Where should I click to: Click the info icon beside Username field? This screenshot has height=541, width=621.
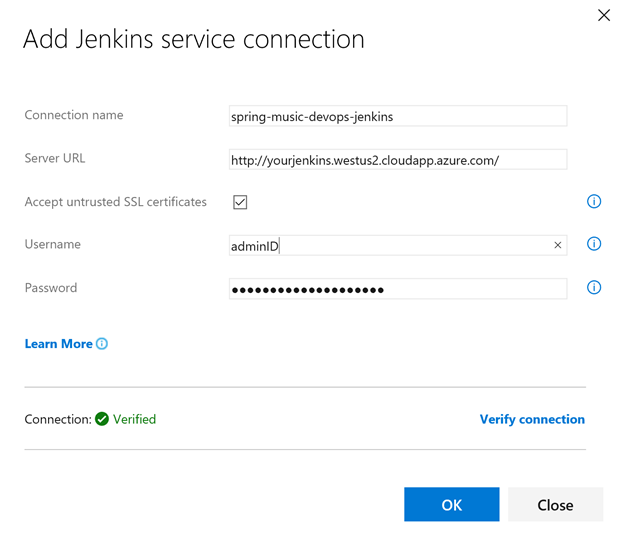594,244
